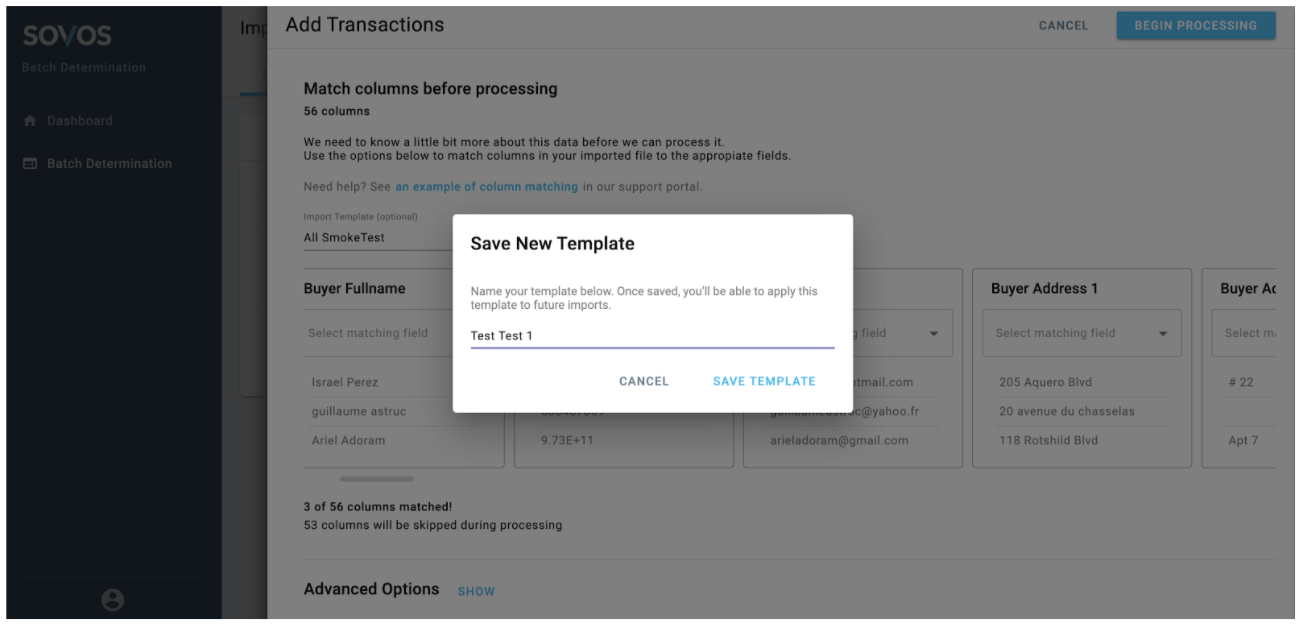Click the Batch Determination sidebar icon
This screenshot has height=628, width=1304.
click(30, 163)
